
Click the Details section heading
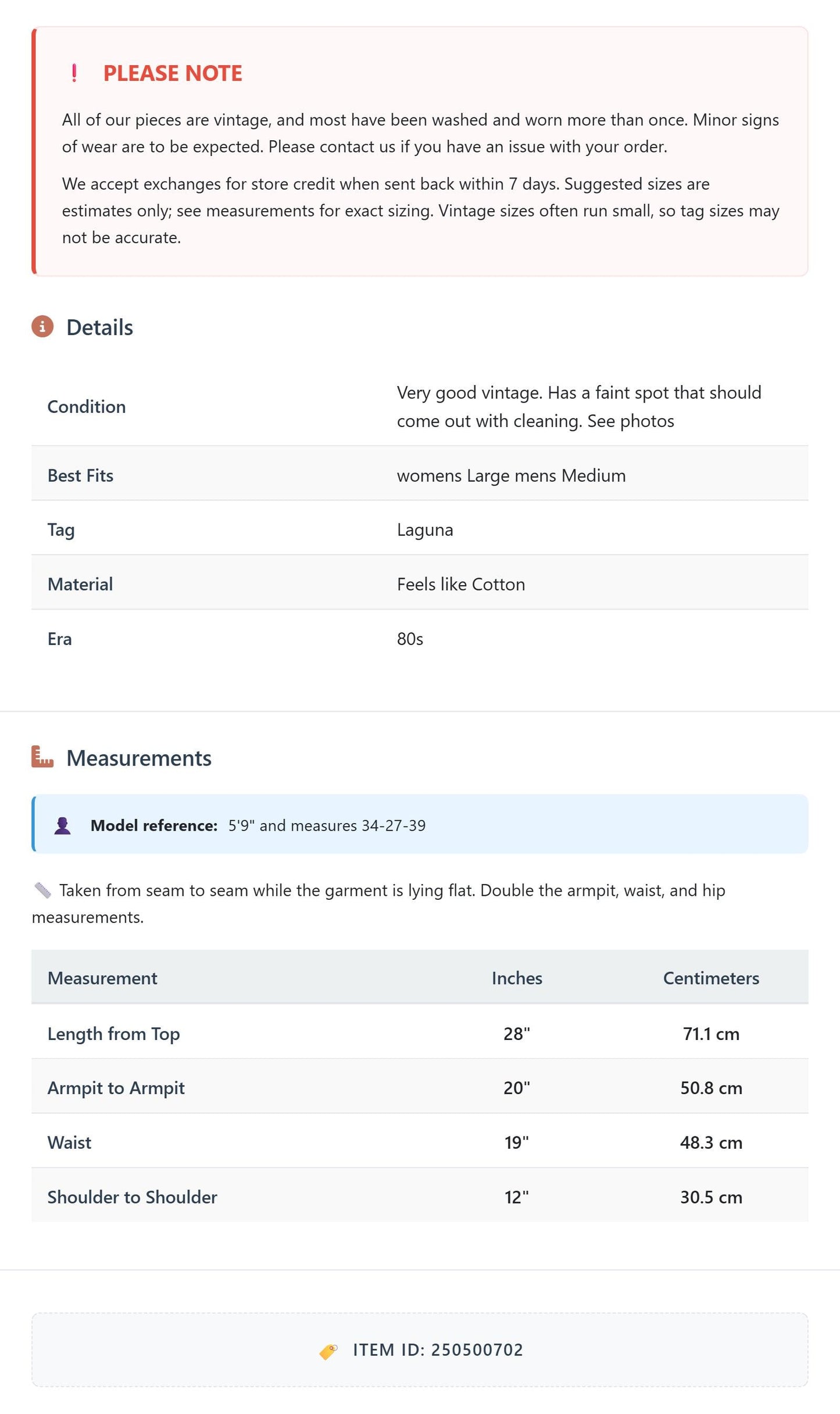pos(99,327)
